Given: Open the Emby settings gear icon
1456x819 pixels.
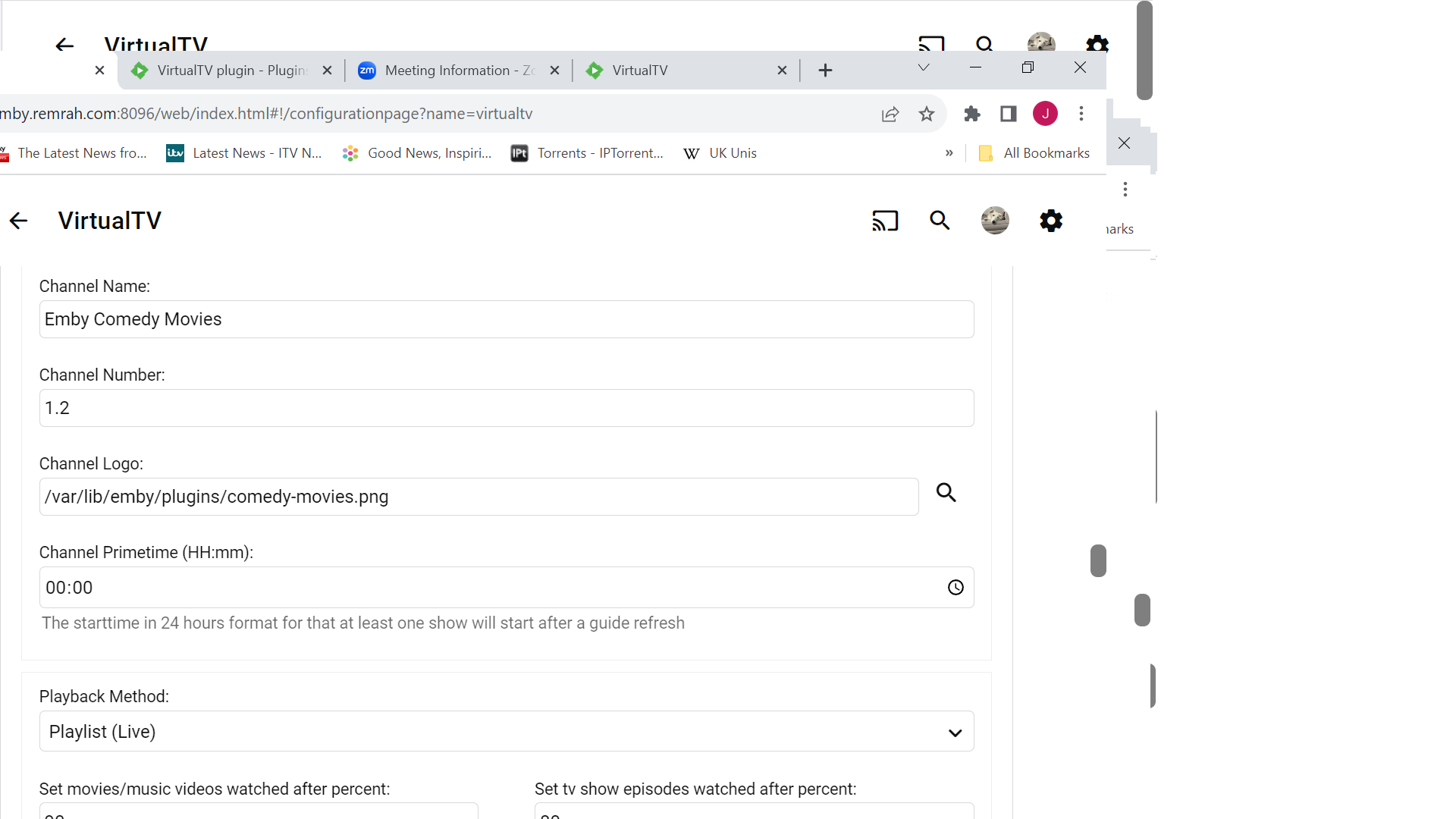Looking at the screenshot, I should [x=1051, y=221].
